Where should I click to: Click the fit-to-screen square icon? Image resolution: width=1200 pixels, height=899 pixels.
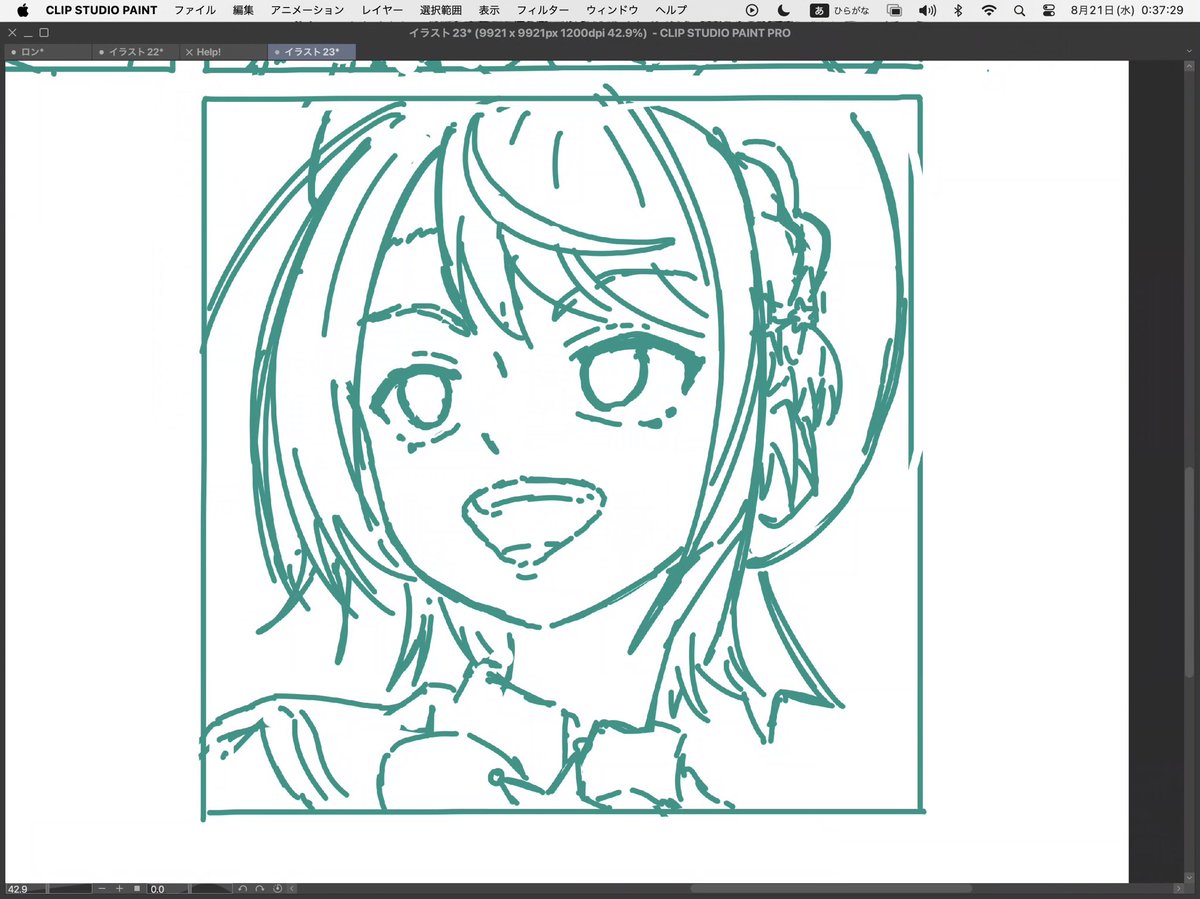(x=137, y=888)
